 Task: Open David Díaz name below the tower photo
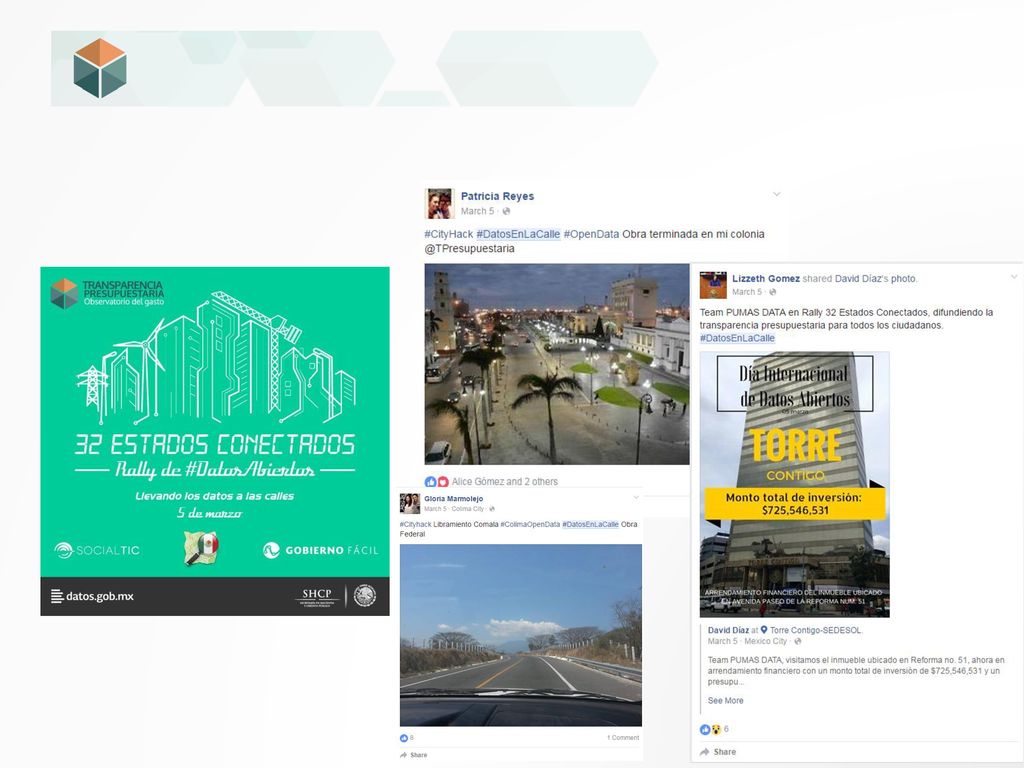coord(728,630)
